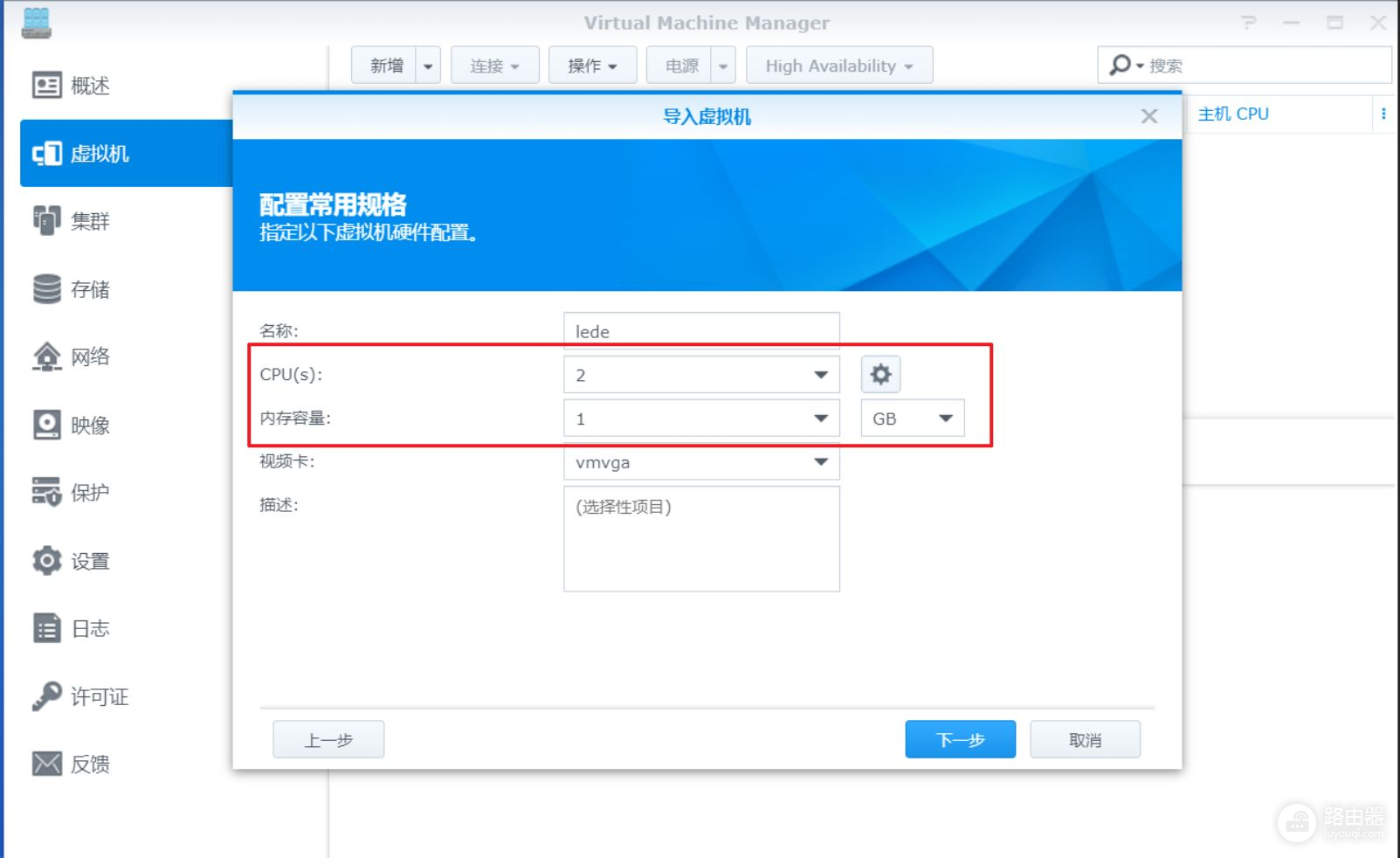Expand the 新增 split-button arrow
This screenshot has height=858, width=1400.
click(x=428, y=66)
